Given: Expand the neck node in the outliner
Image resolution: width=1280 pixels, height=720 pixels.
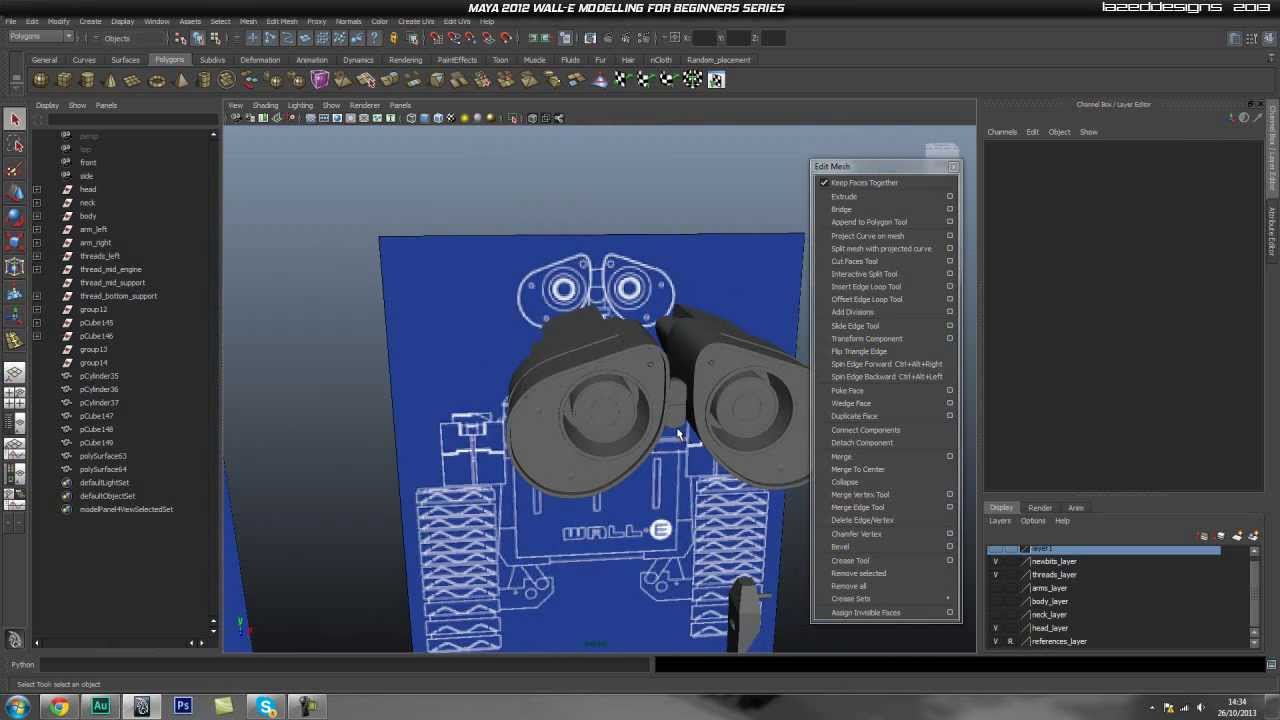Looking at the screenshot, I should (x=37, y=203).
